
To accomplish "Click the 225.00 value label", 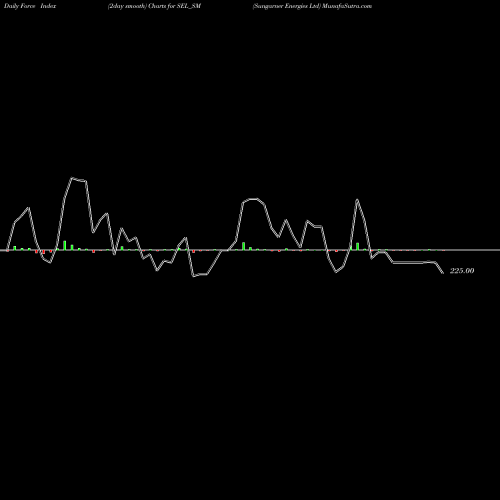I will [462, 271].
